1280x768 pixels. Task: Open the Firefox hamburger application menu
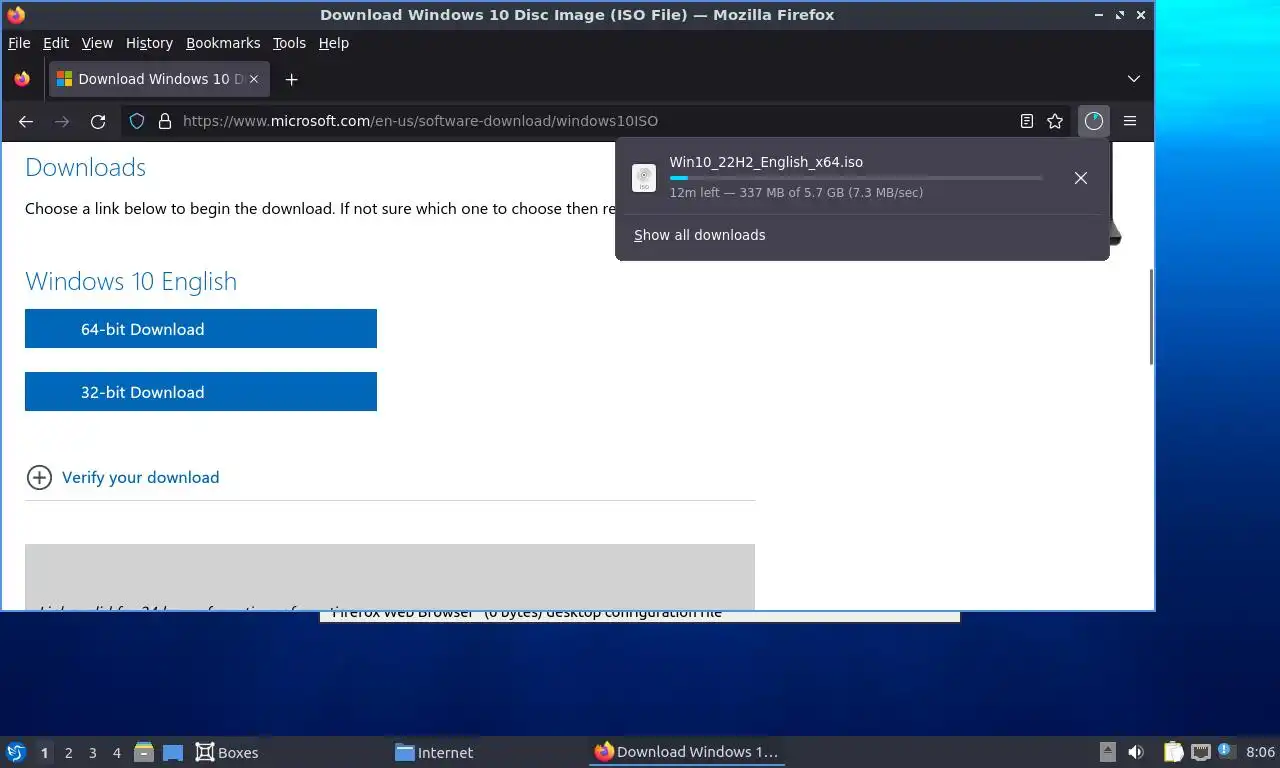click(1130, 121)
